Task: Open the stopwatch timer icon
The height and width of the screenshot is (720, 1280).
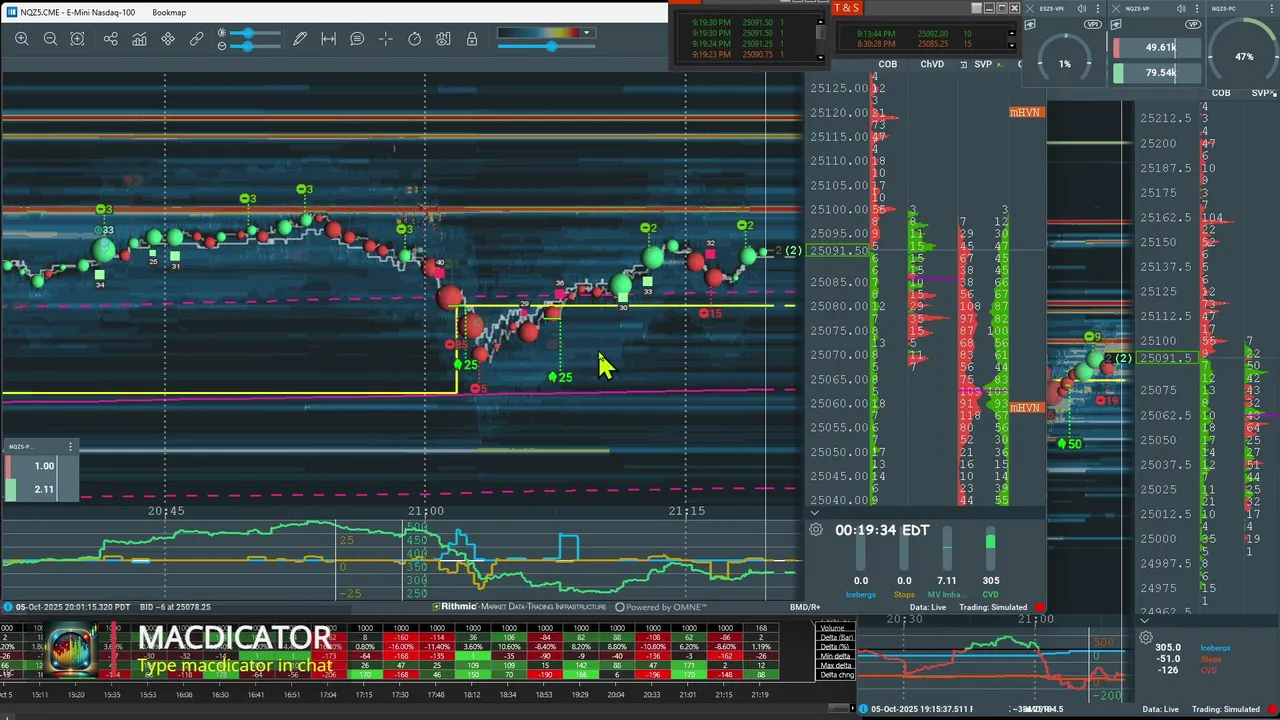Action: pos(415,39)
